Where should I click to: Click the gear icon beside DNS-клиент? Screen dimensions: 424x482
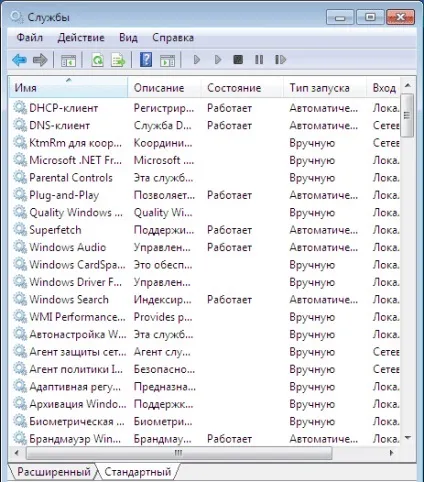[x=20, y=125]
